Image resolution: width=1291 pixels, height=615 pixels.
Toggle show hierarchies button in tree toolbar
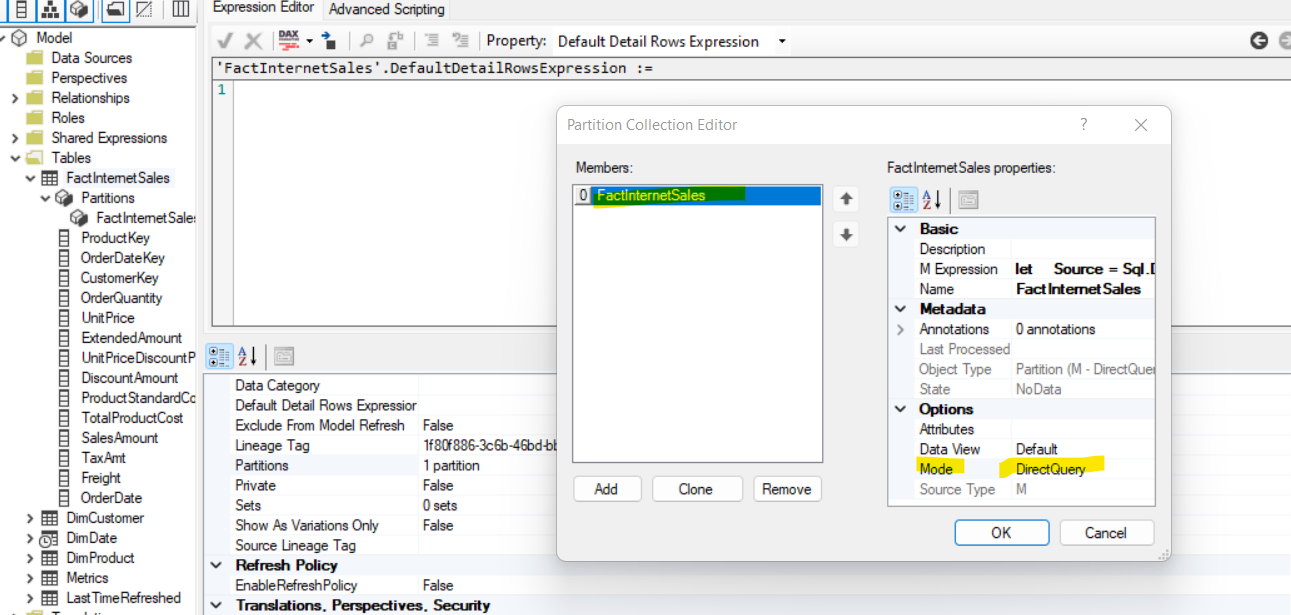(50, 9)
